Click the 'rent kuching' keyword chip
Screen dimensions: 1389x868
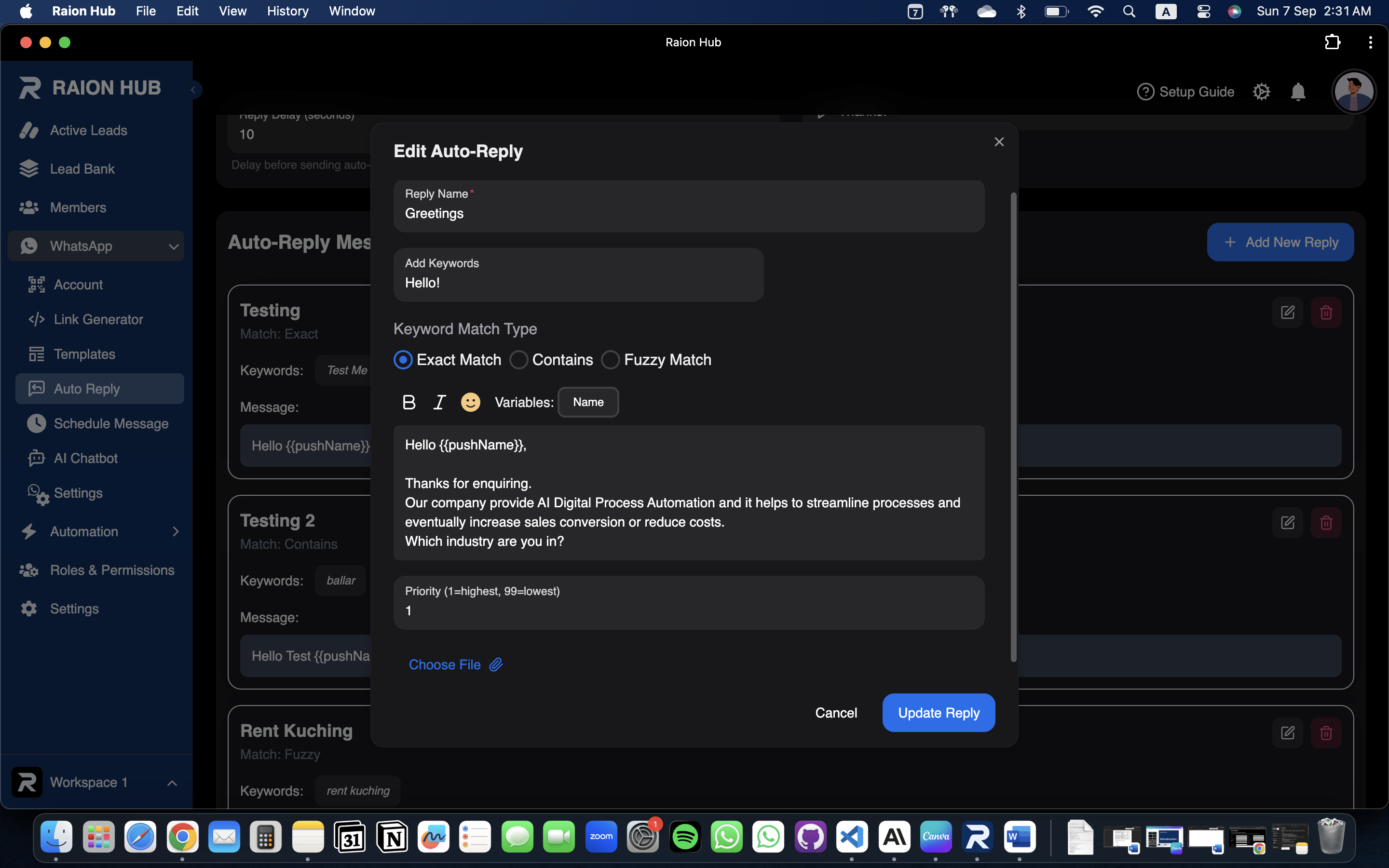pyautogui.click(x=357, y=790)
